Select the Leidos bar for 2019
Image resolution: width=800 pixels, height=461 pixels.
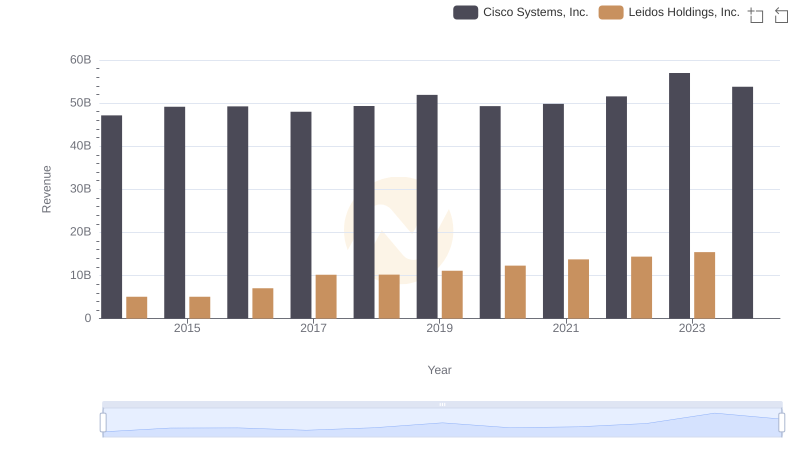tap(452, 295)
